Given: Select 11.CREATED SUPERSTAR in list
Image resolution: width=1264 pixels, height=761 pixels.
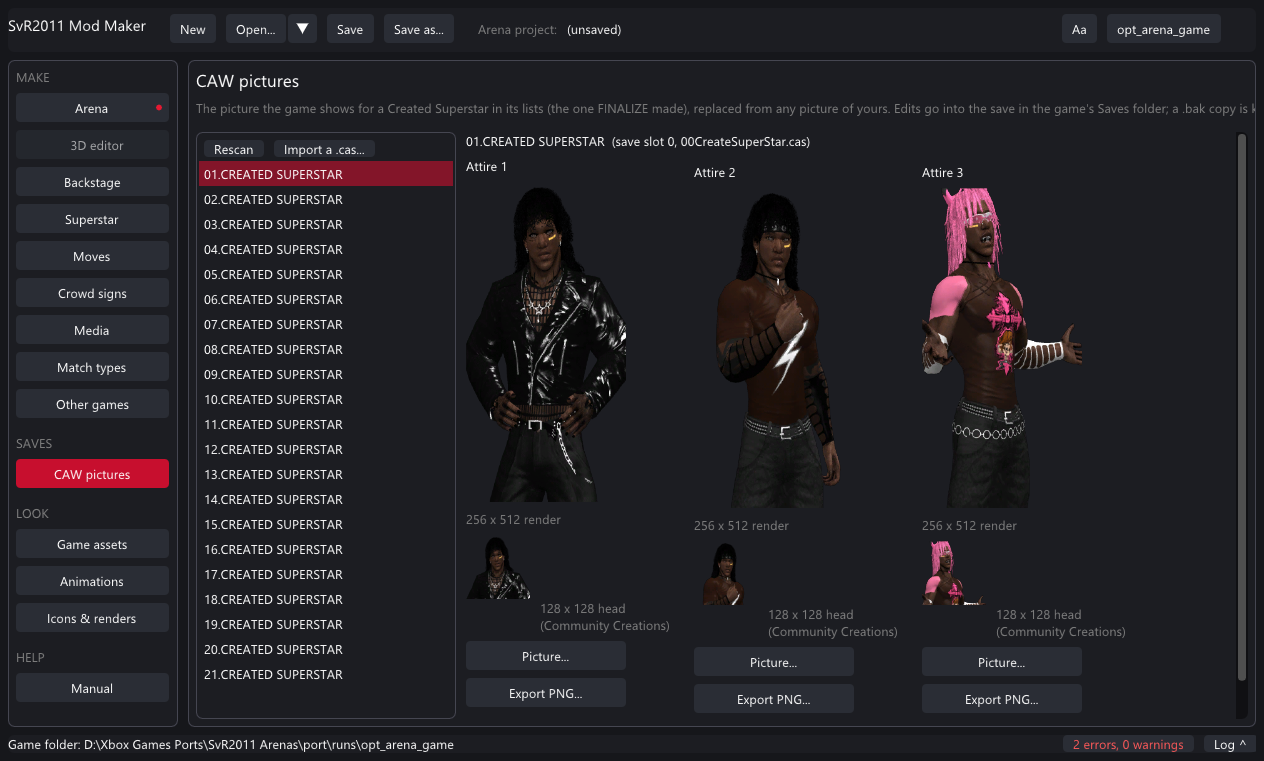Looking at the screenshot, I should [326, 424].
